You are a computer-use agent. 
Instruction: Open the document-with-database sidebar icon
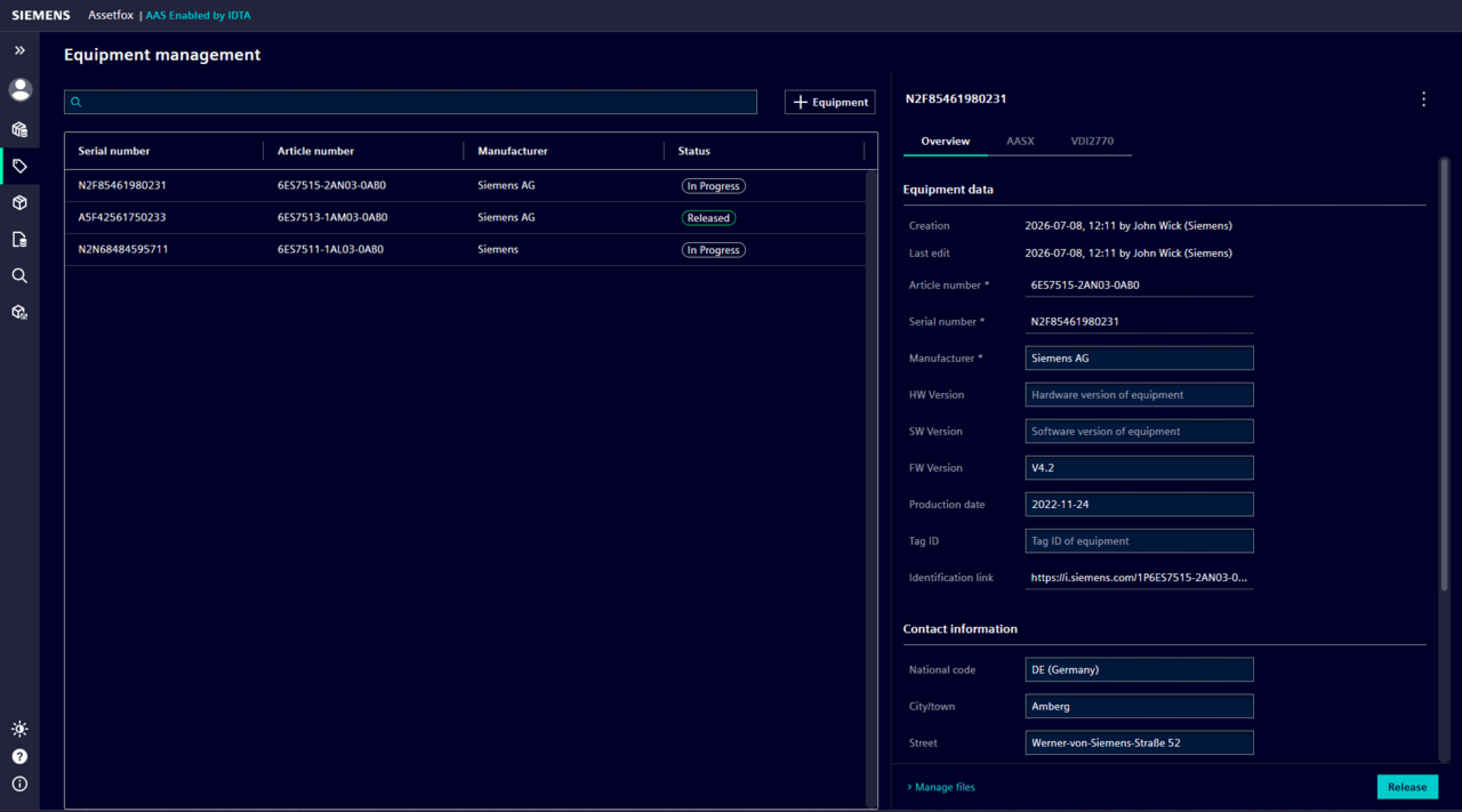pyautogui.click(x=20, y=240)
